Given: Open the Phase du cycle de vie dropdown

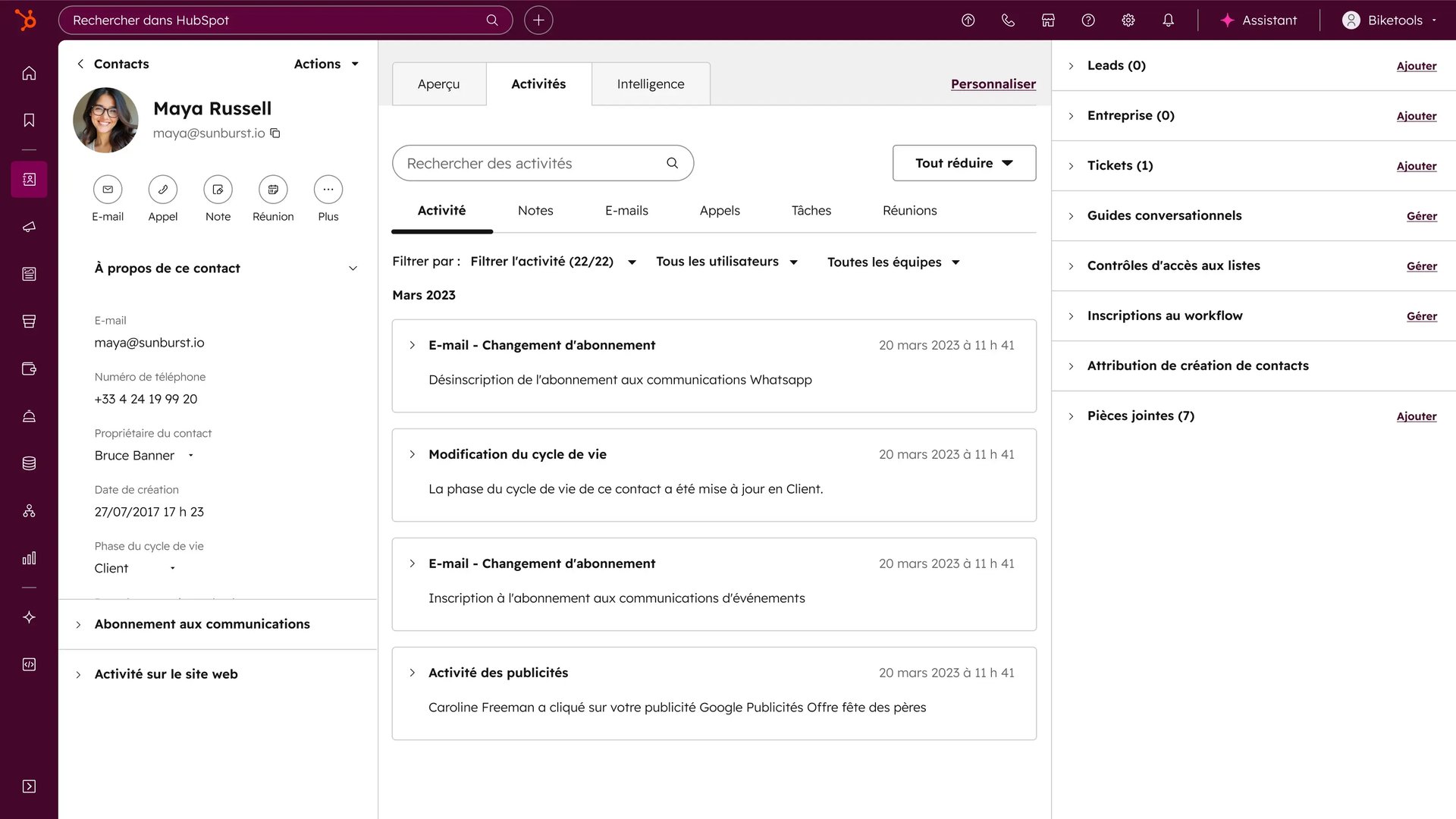Looking at the screenshot, I should [x=172, y=568].
